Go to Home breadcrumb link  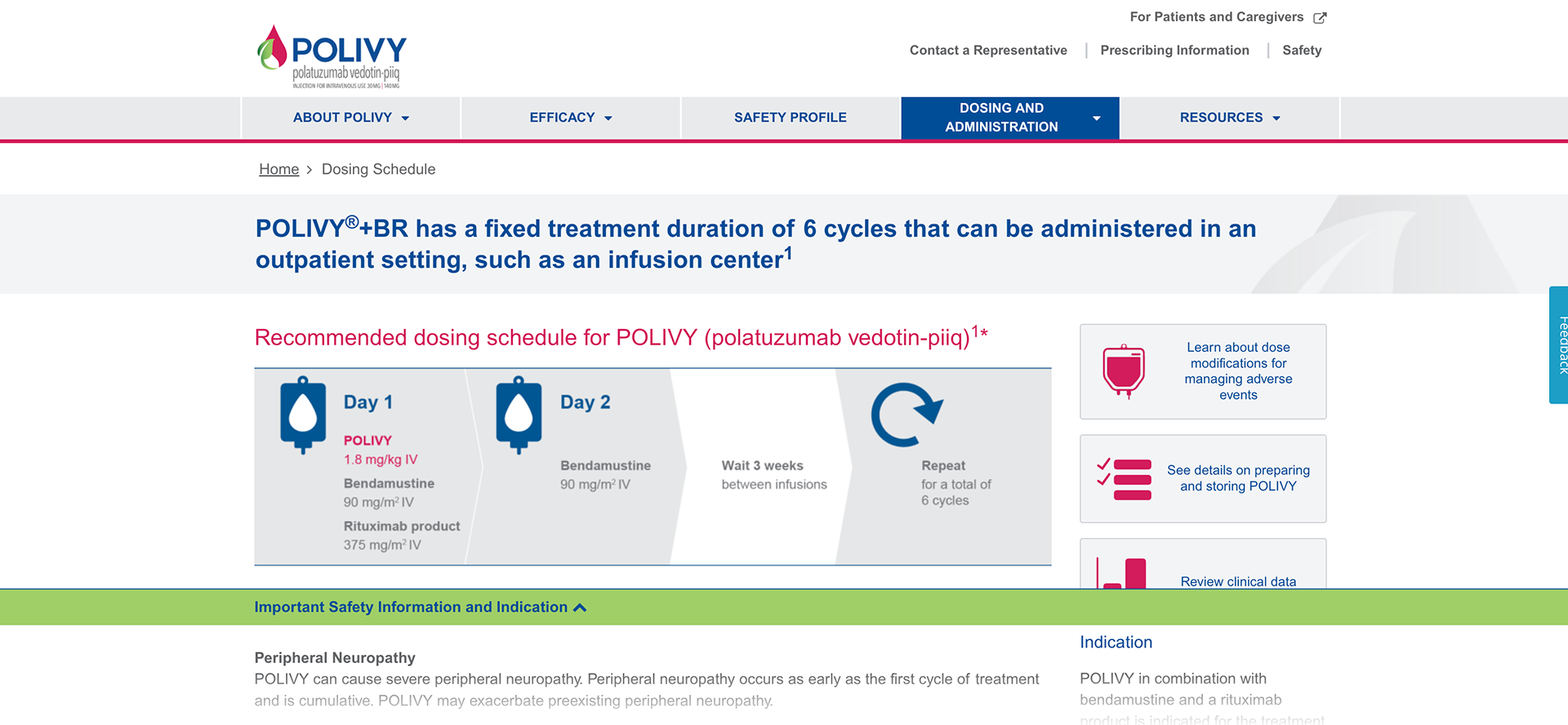coord(279,169)
